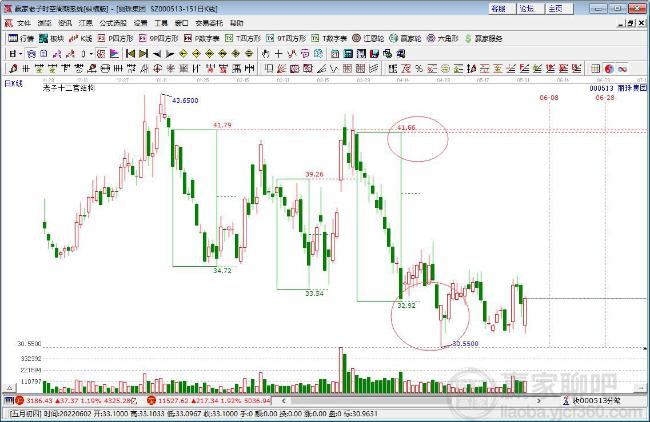Click the hash grid lines icon
This screenshot has width=650, height=422.
pos(26,69)
